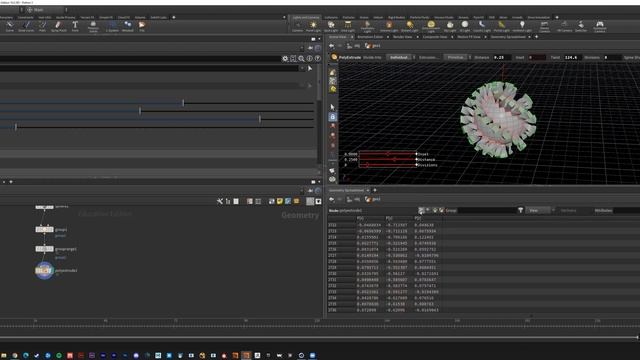The image size is (640, 360).
Task: Toggle the pin on the parameter pane
Action: point(311,48)
